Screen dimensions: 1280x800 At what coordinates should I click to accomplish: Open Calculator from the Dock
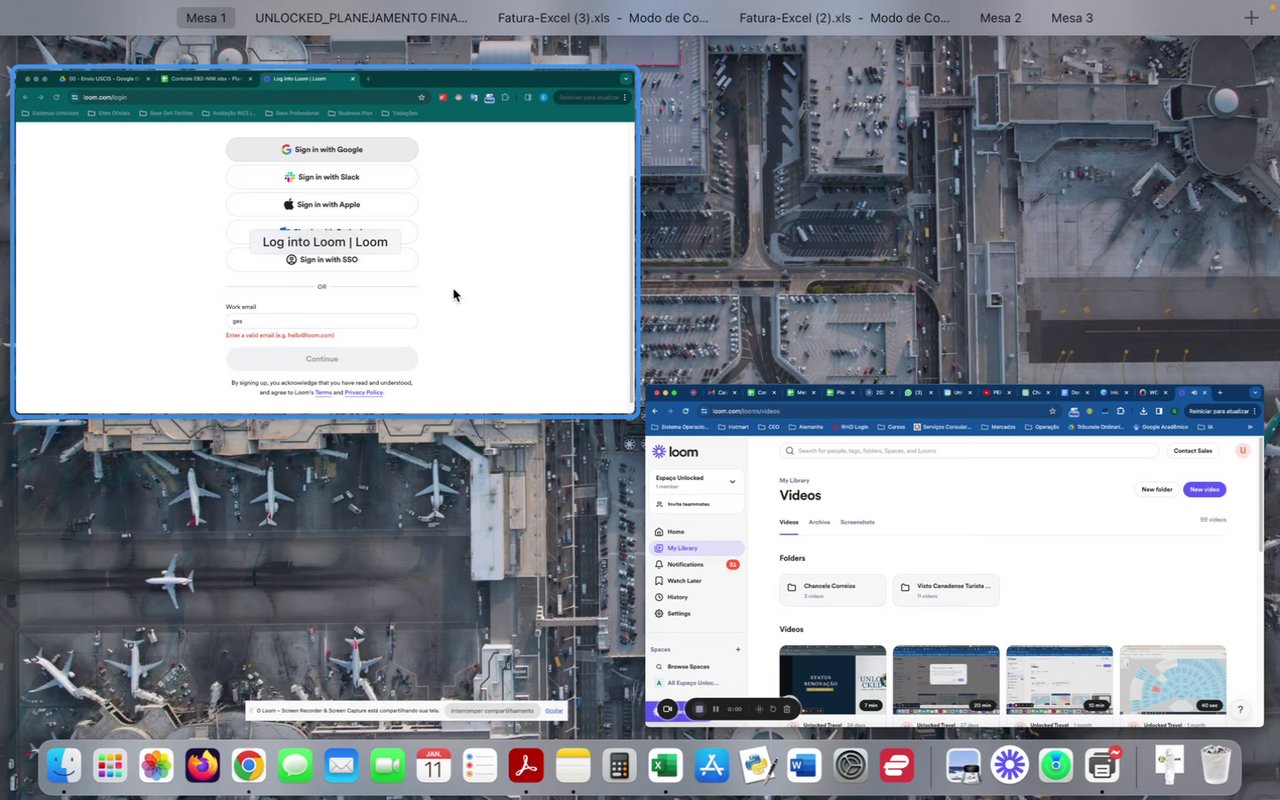[619, 766]
